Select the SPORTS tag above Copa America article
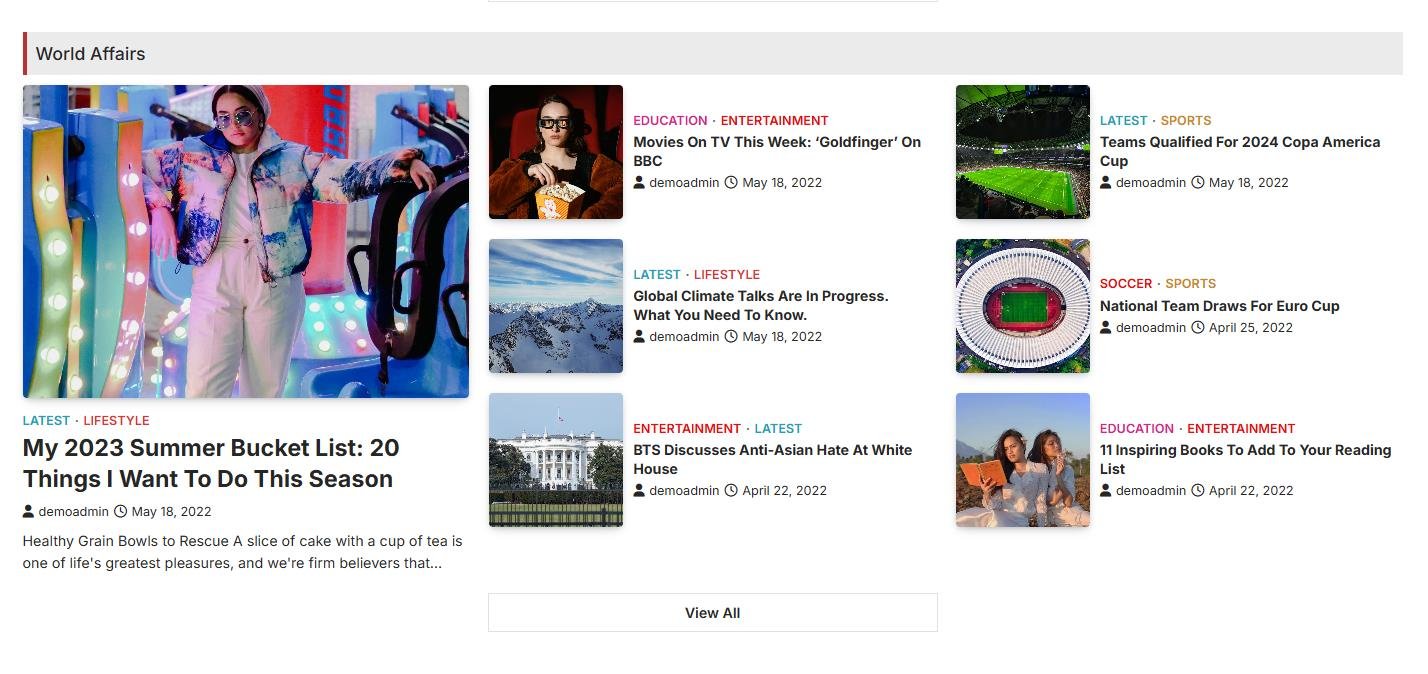The width and height of the screenshot is (1428, 674). point(1186,120)
